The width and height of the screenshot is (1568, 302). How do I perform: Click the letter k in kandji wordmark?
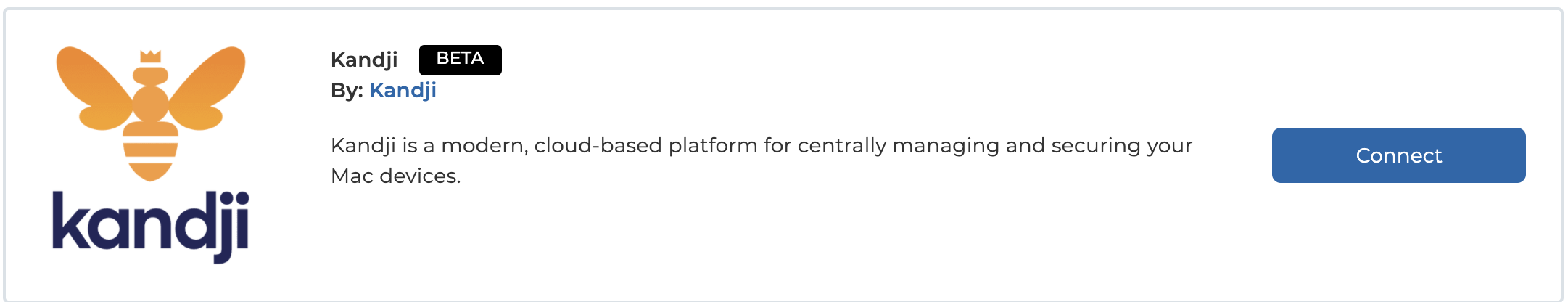pyautogui.click(x=70, y=221)
